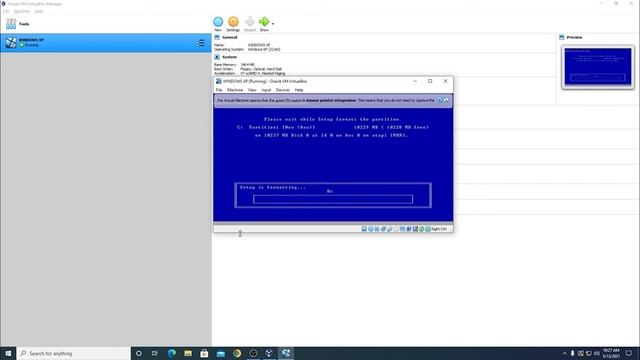
Task: Click the Preview section header
Action: (x=574, y=37)
